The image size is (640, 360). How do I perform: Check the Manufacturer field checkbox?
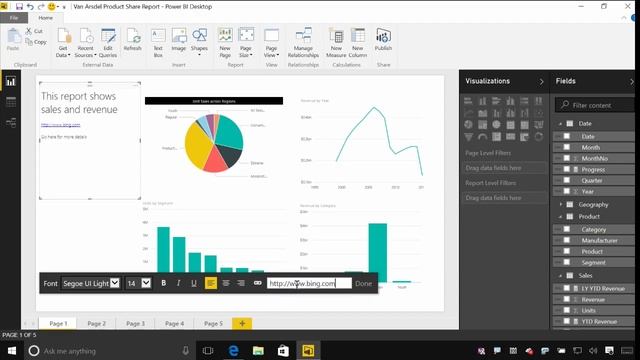click(x=567, y=240)
